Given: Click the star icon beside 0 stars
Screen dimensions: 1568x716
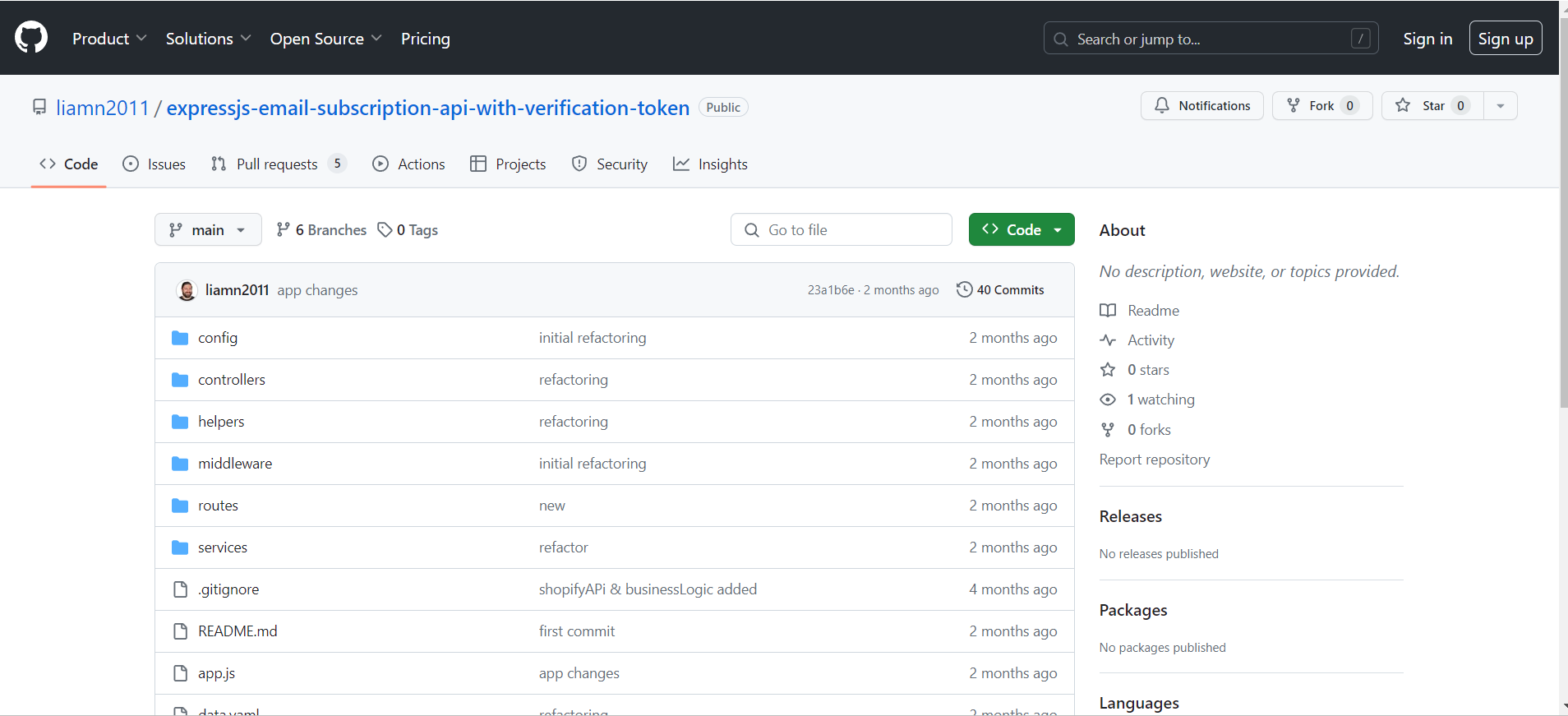Looking at the screenshot, I should point(1108,370).
